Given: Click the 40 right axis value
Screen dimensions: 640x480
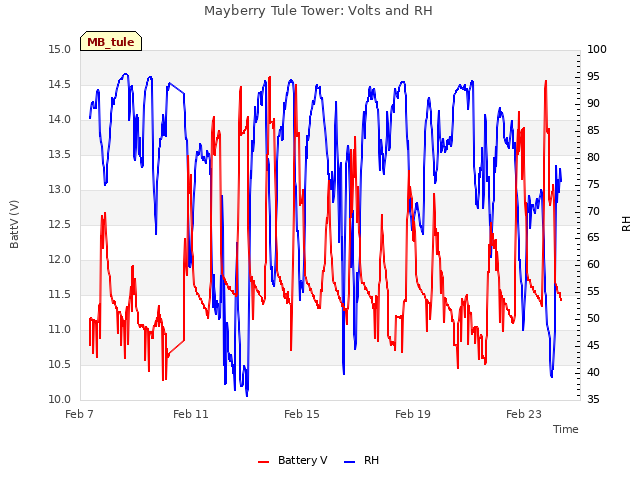Looking at the screenshot, I should [x=593, y=373].
